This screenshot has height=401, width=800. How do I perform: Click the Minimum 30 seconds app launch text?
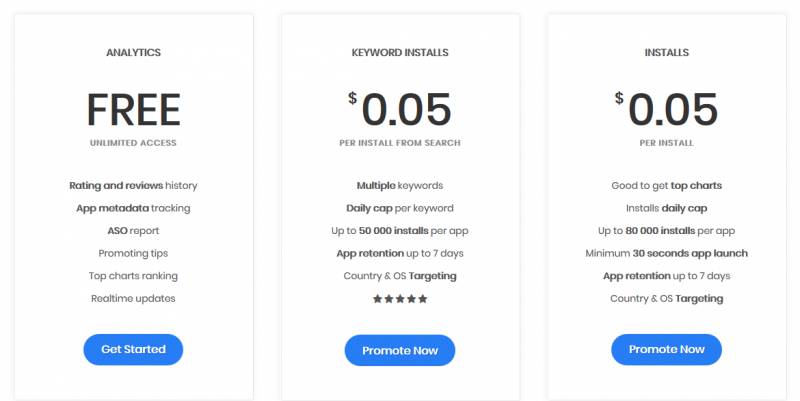(x=666, y=254)
